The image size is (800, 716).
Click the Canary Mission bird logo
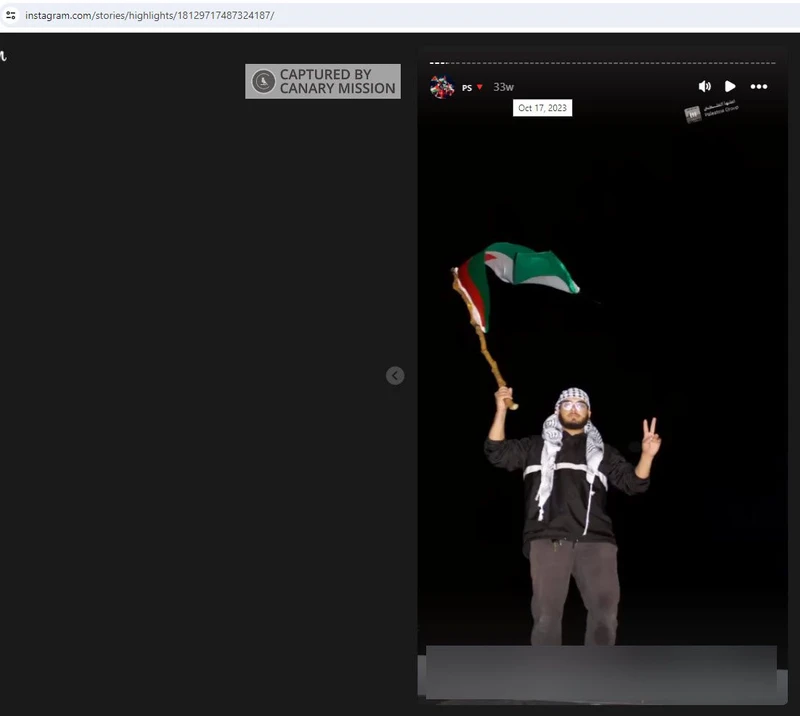point(263,82)
